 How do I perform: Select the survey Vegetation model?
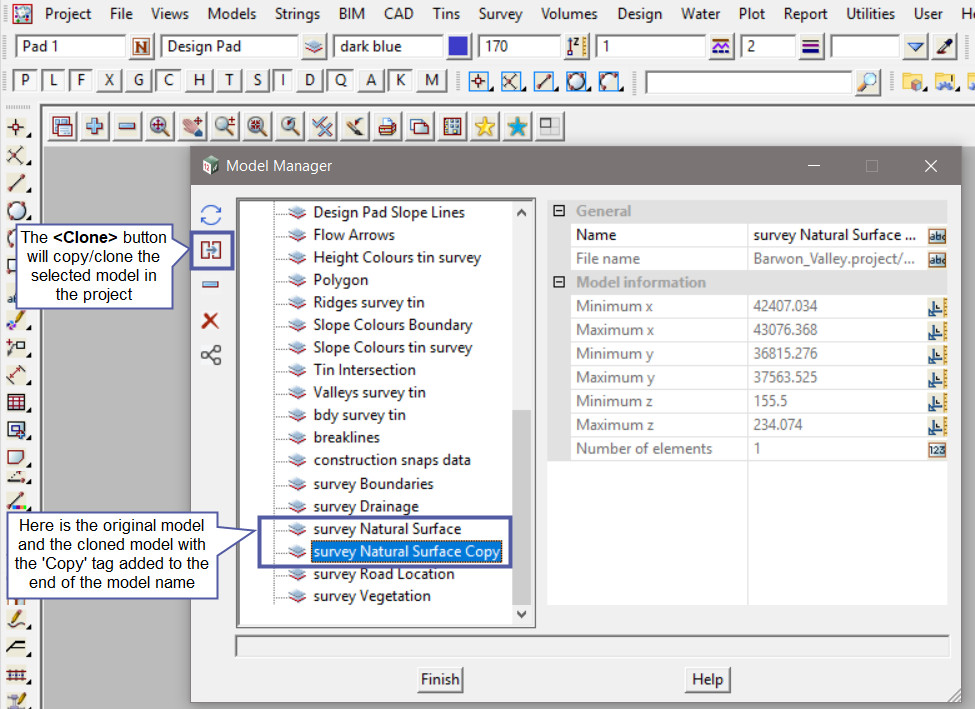(x=371, y=596)
